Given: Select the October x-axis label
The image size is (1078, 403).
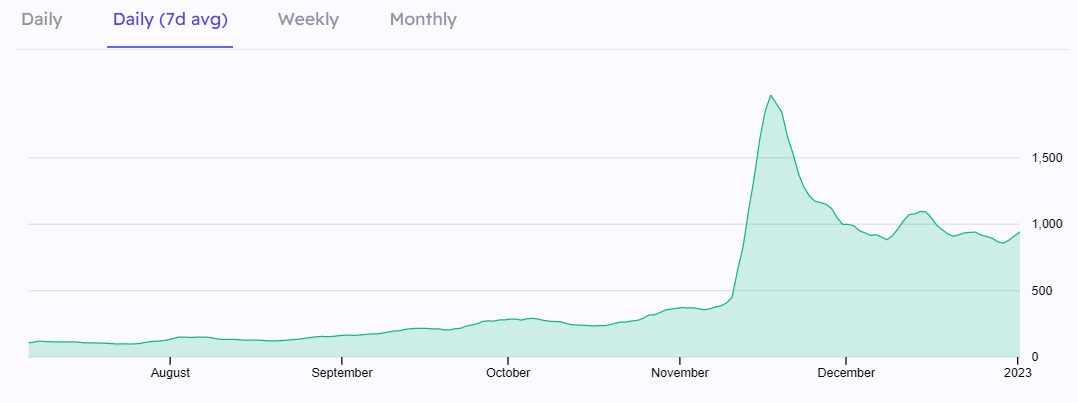Looking at the screenshot, I should 508,373.
